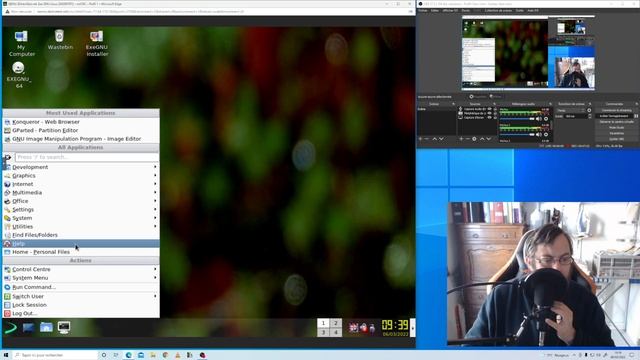The image size is (640, 360).
Task: Click the removable device tray icon beside the clock
Action: pyautogui.click(x=372, y=328)
